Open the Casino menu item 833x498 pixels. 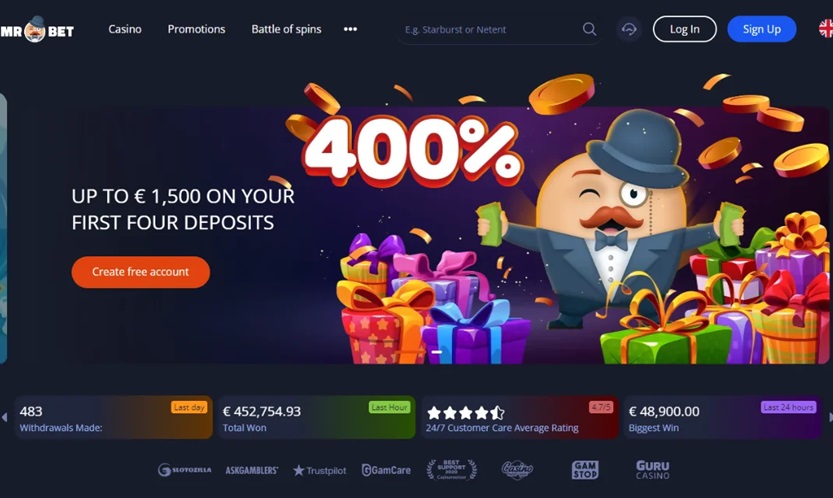tap(125, 29)
